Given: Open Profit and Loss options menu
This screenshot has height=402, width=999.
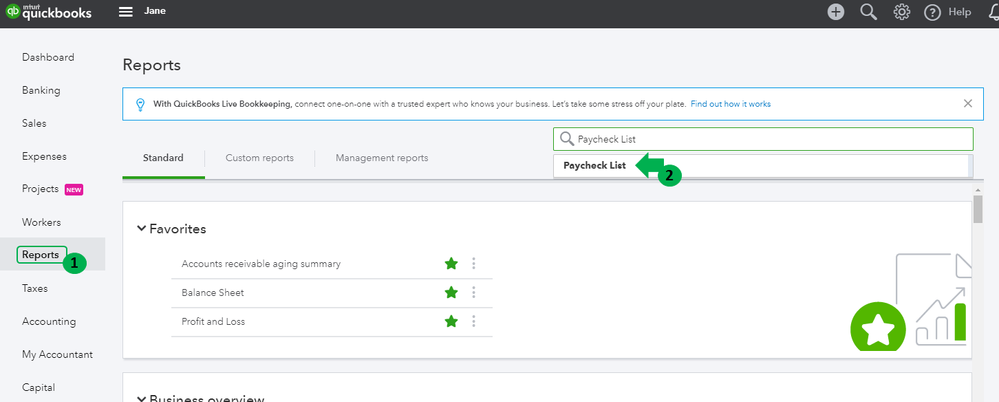Looking at the screenshot, I should tap(473, 322).
